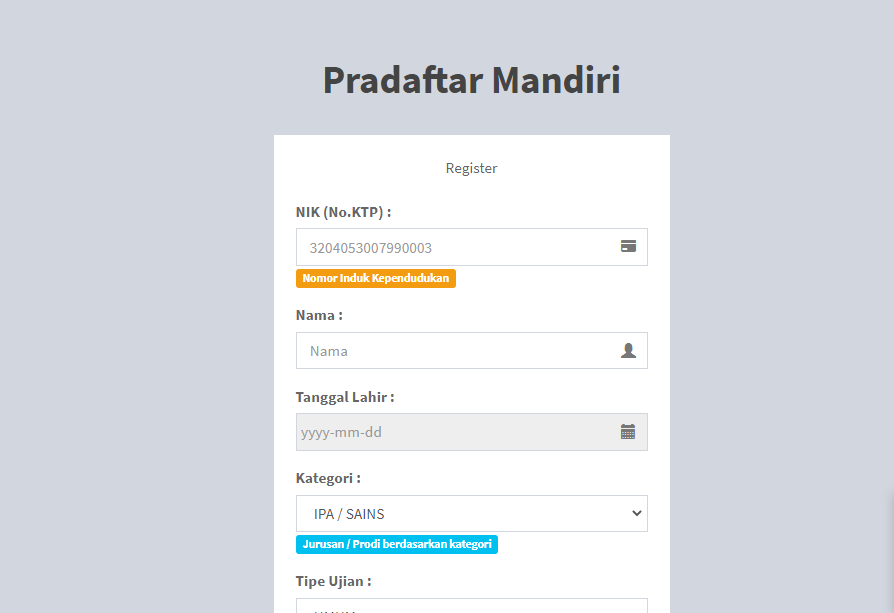Click the Register text at the form top
The image size is (894, 613).
pos(471,168)
